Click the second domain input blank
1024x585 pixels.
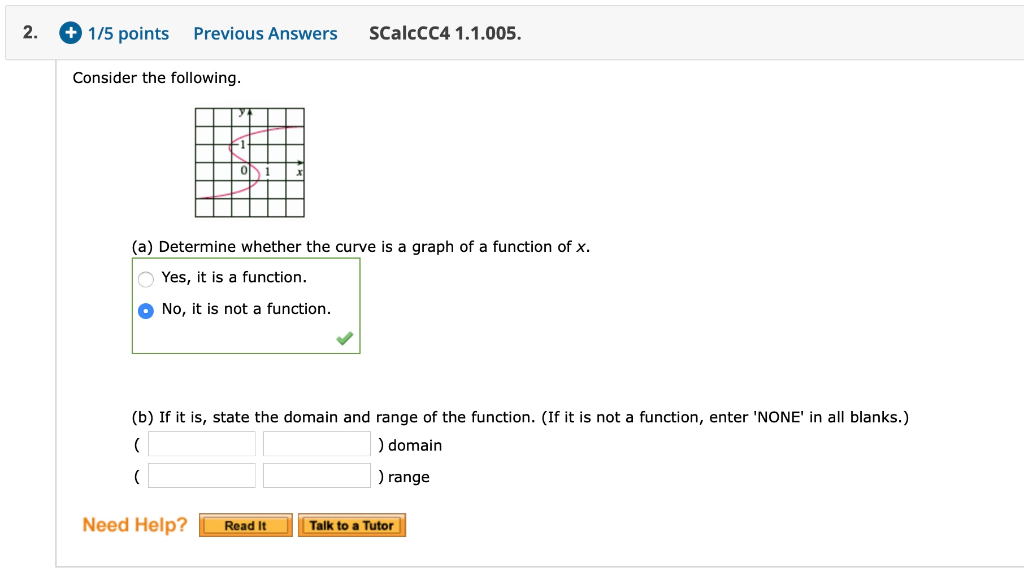[x=316, y=443]
